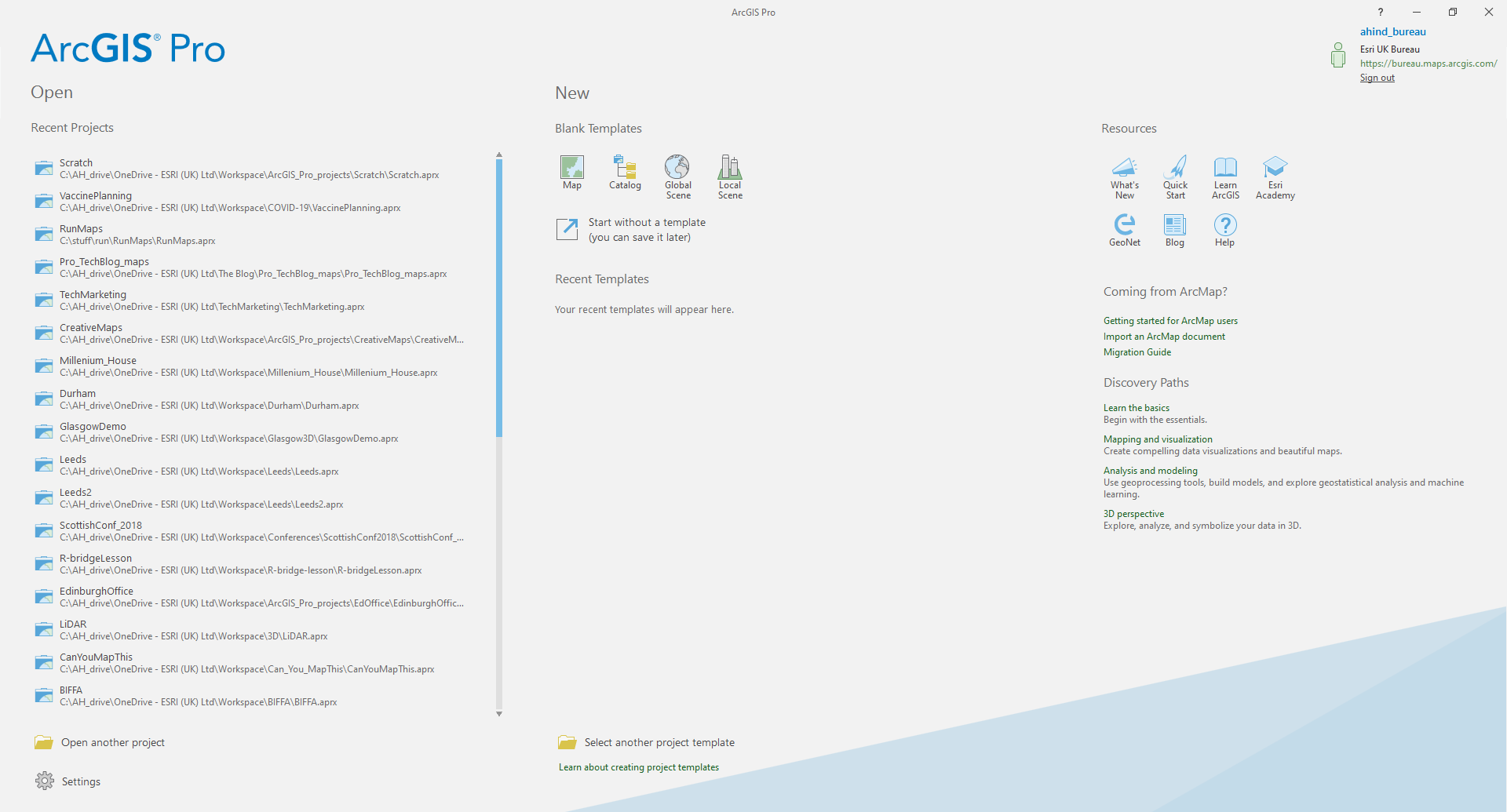
Task: Click the Settings gear icon
Action: 45,781
